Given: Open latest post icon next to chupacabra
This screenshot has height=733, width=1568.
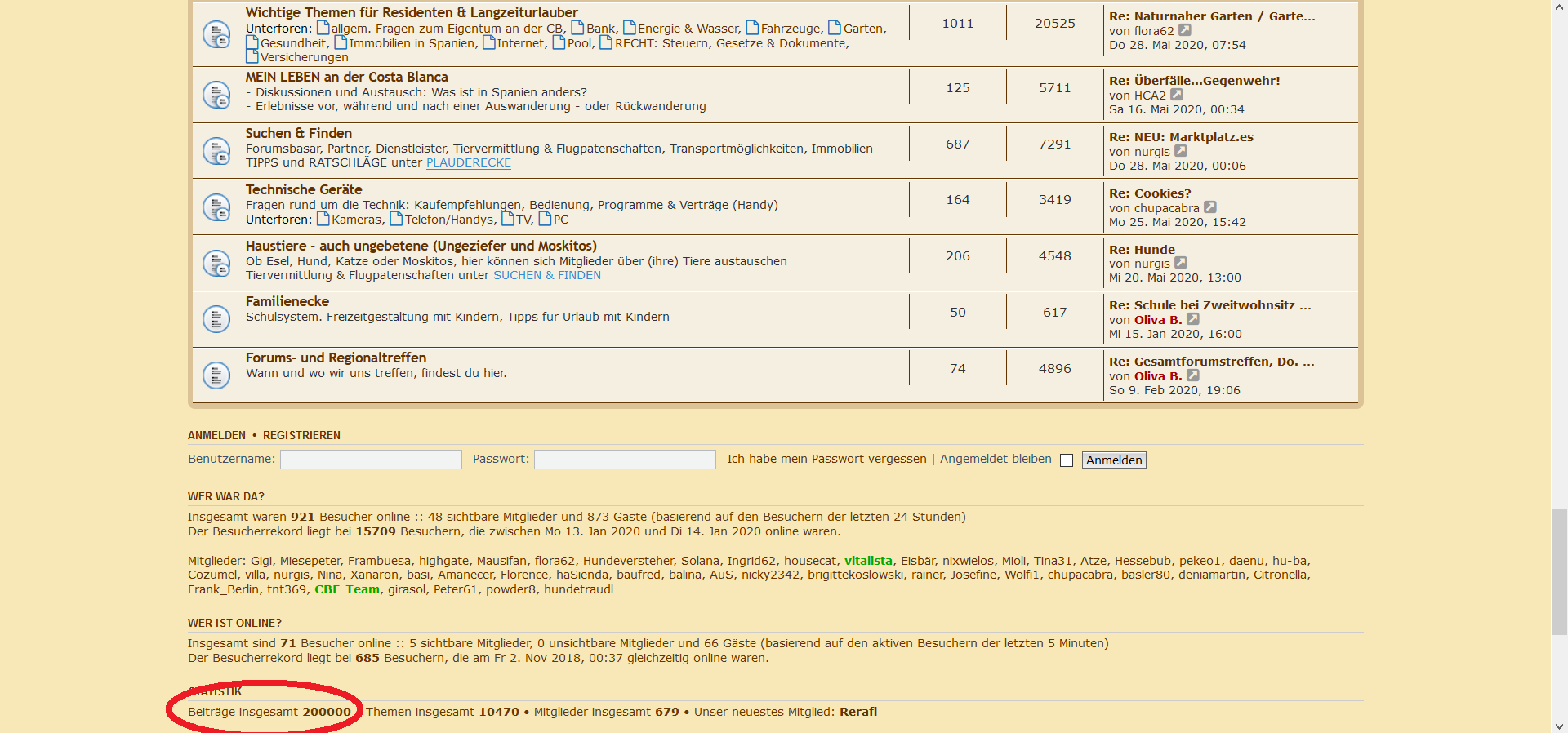Looking at the screenshot, I should [x=1210, y=207].
